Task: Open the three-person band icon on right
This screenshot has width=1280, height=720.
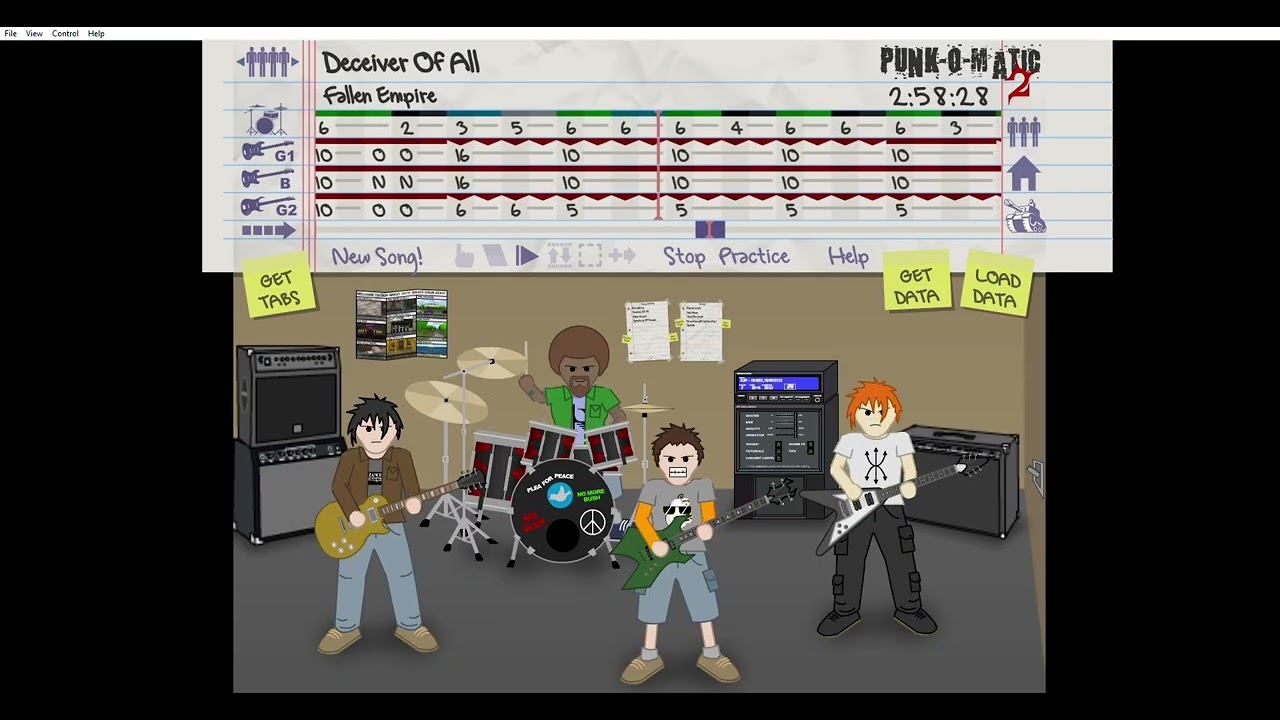Action: pyautogui.click(x=1023, y=131)
